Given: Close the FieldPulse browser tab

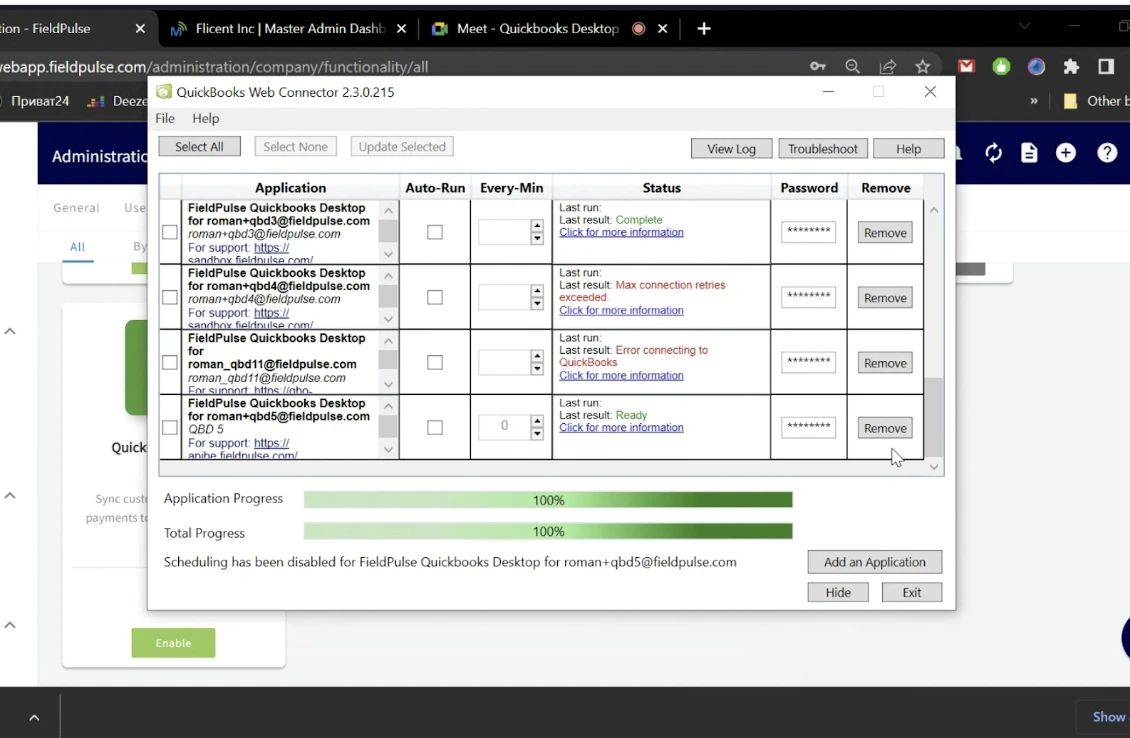Looking at the screenshot, I should tap(140, 29).
